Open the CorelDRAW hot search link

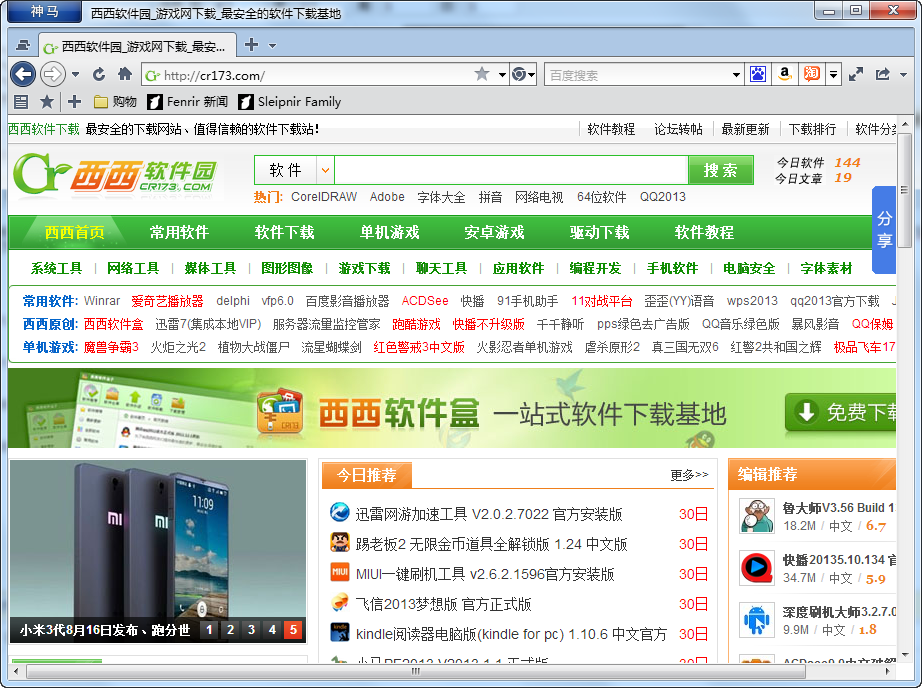click(324, 197)
